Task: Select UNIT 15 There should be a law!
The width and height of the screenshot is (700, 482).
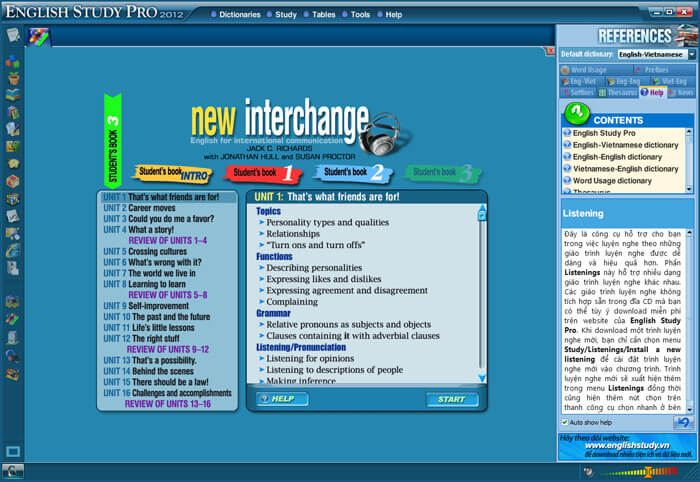Action: coord(156,382)
